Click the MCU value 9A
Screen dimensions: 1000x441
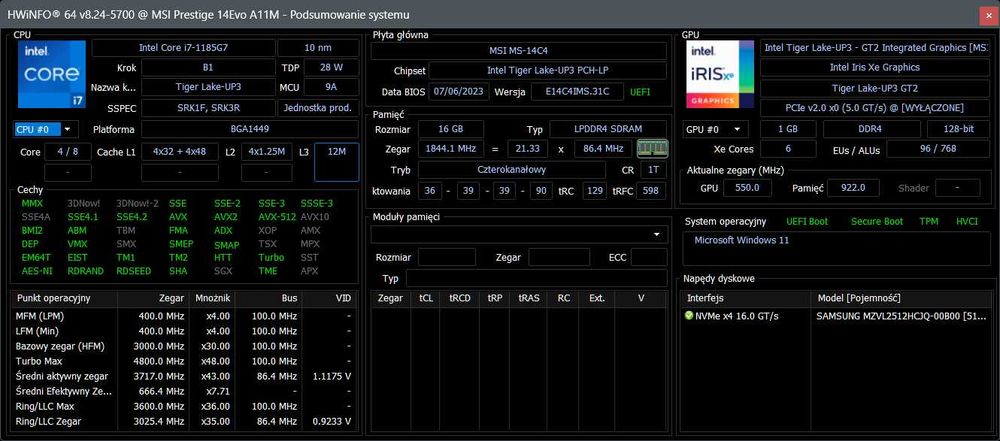pyautogui.click(x=331, y=87)
